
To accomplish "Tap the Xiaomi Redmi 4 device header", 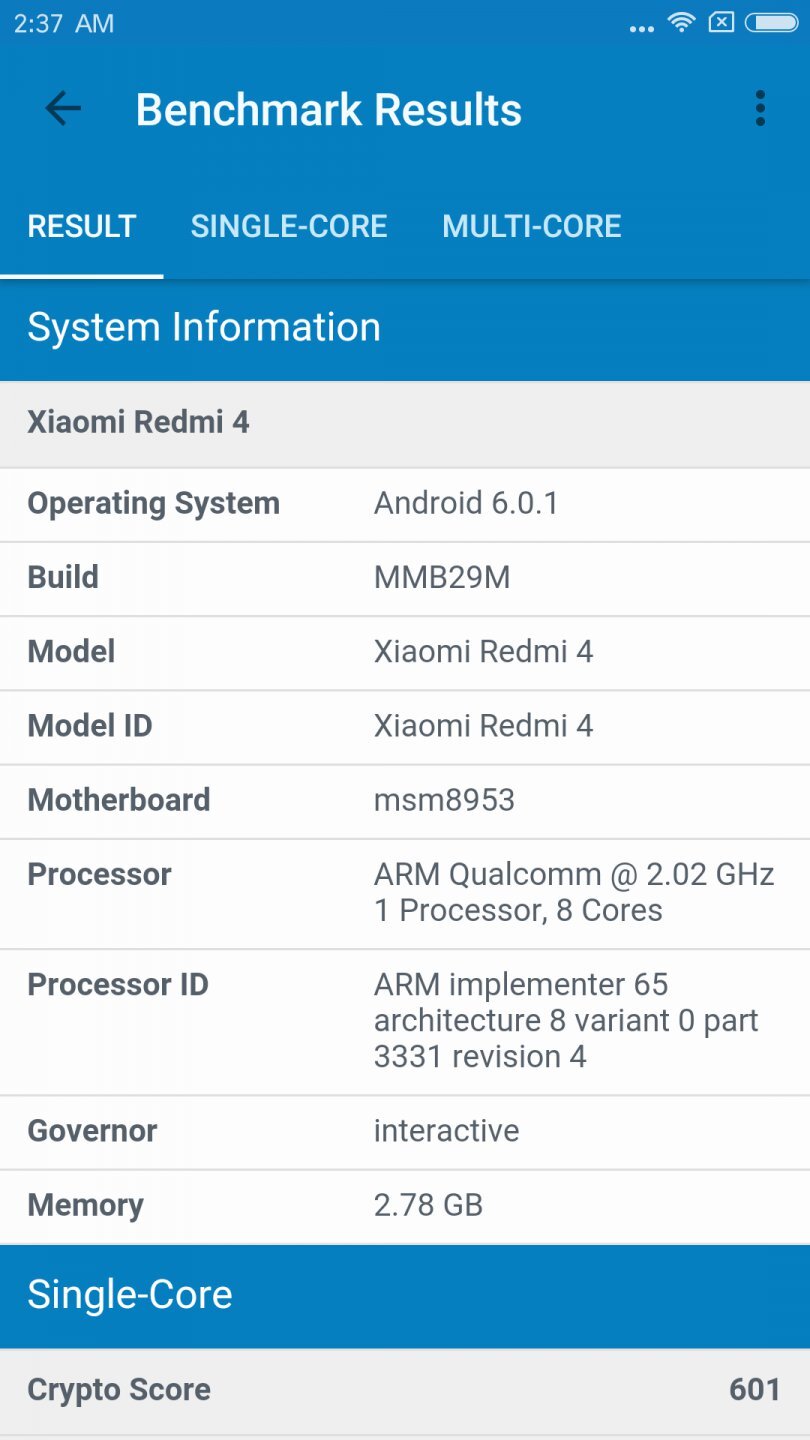I will (138, 421).
